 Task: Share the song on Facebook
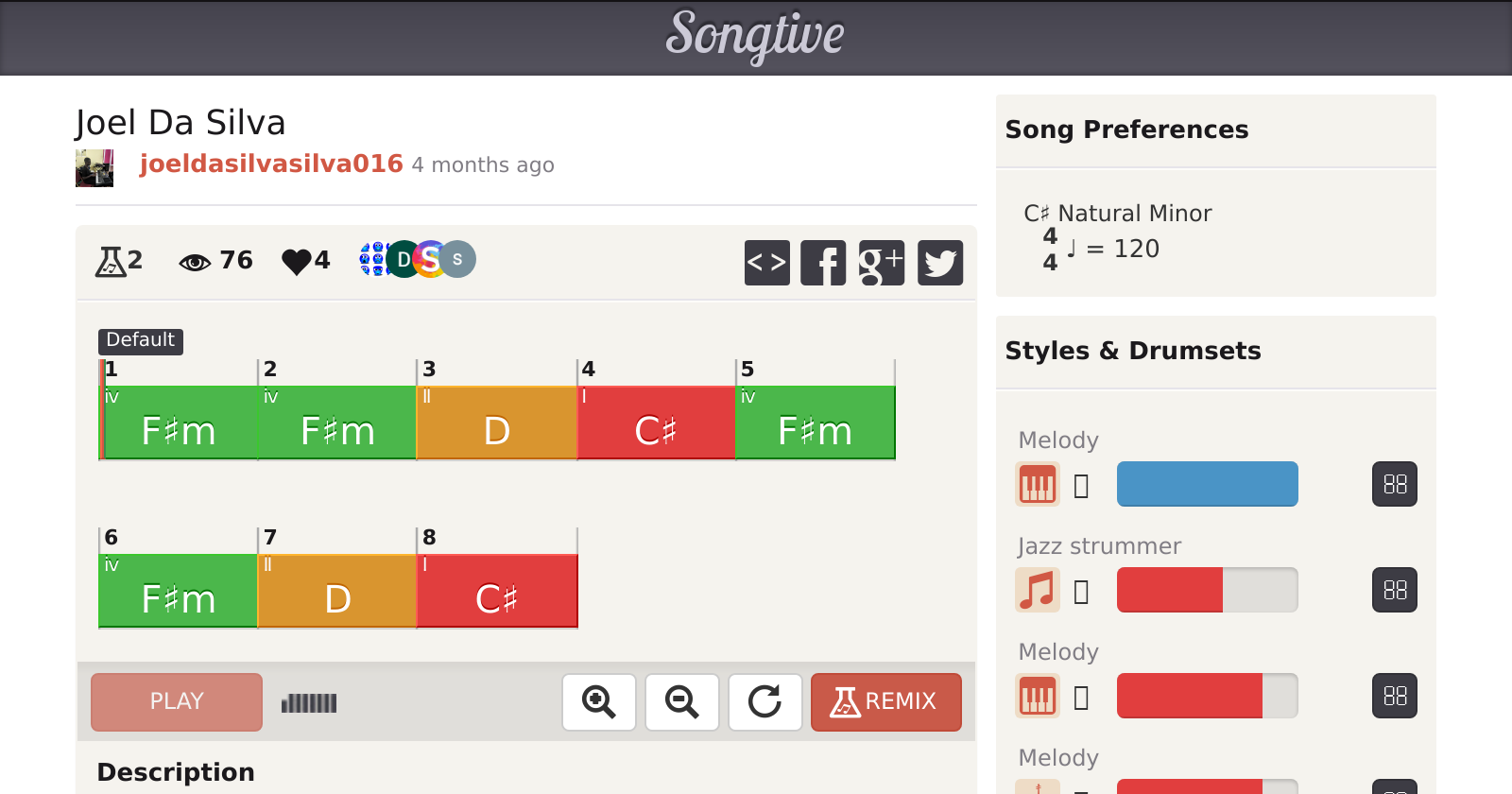point(823,263)
